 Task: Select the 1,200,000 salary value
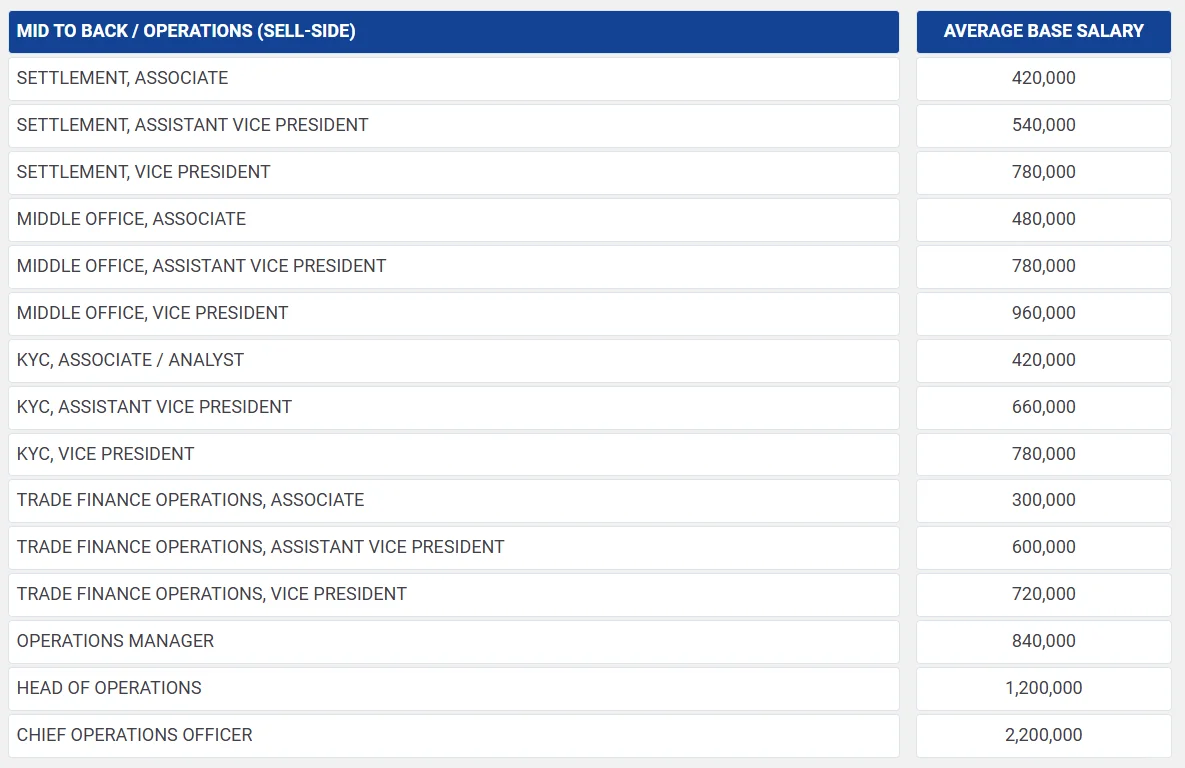click(x=1043, y=688)
